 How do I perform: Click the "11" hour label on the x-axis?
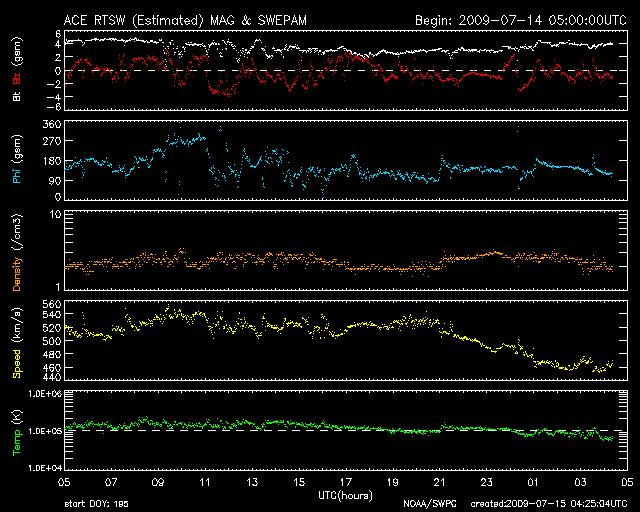[x=205, y=482]
